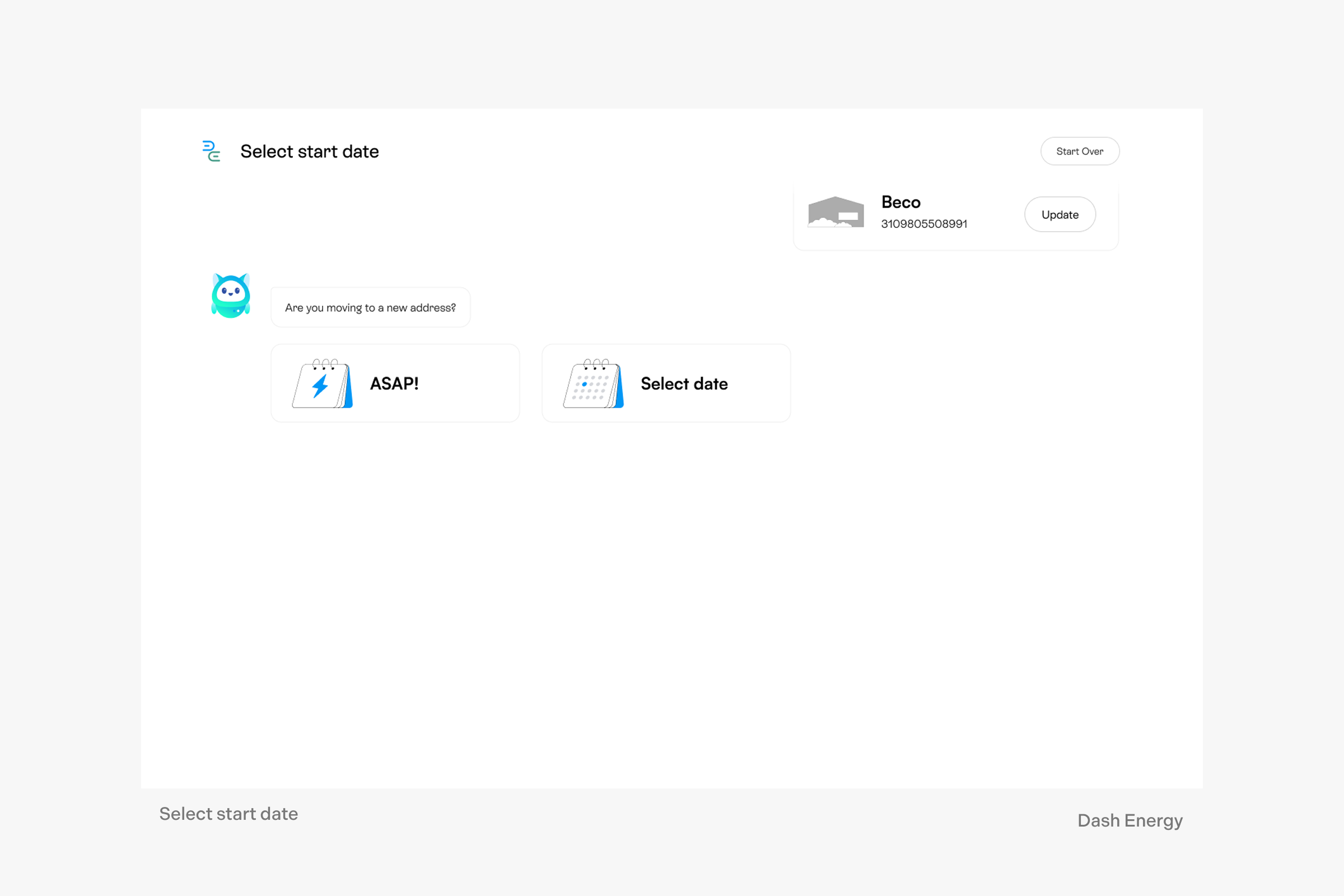Click the gray building icon beside Beco

pos(836,212)
